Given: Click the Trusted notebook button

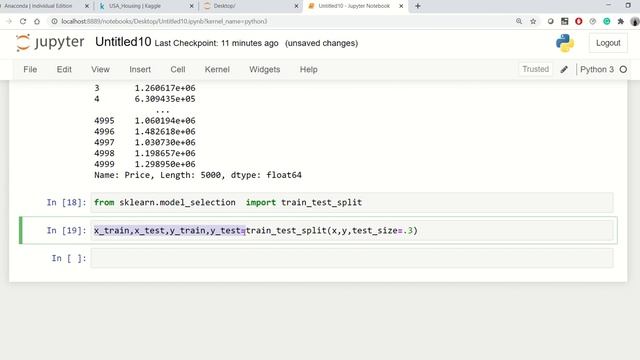Looking at the screenshot, I should [536, 69].
